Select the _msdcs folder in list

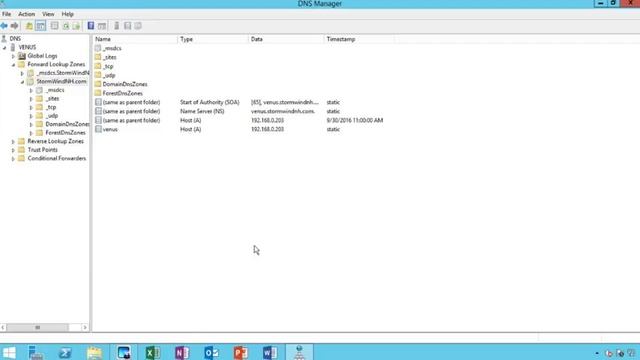(112, 48)
